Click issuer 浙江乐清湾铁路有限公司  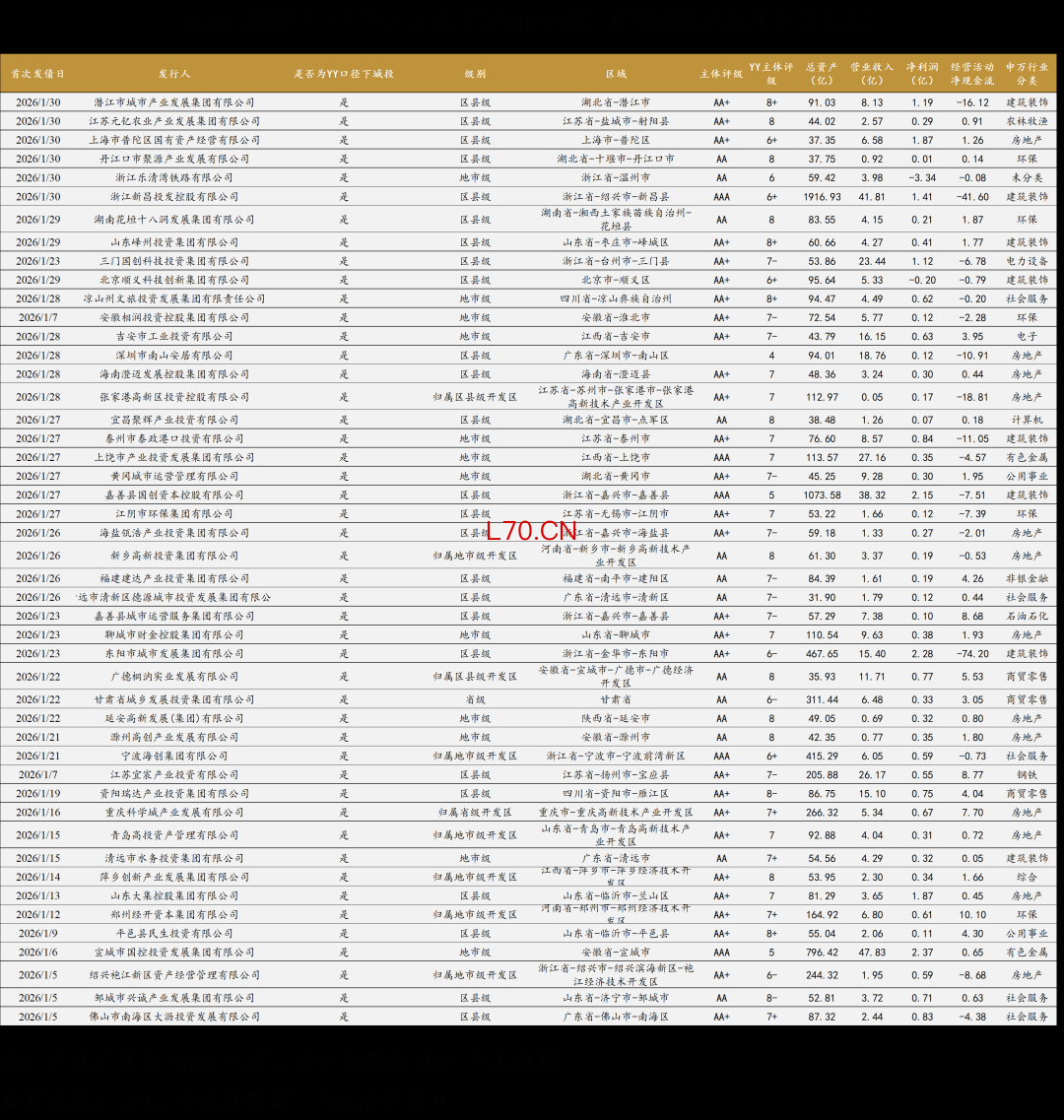coord(174,178)
